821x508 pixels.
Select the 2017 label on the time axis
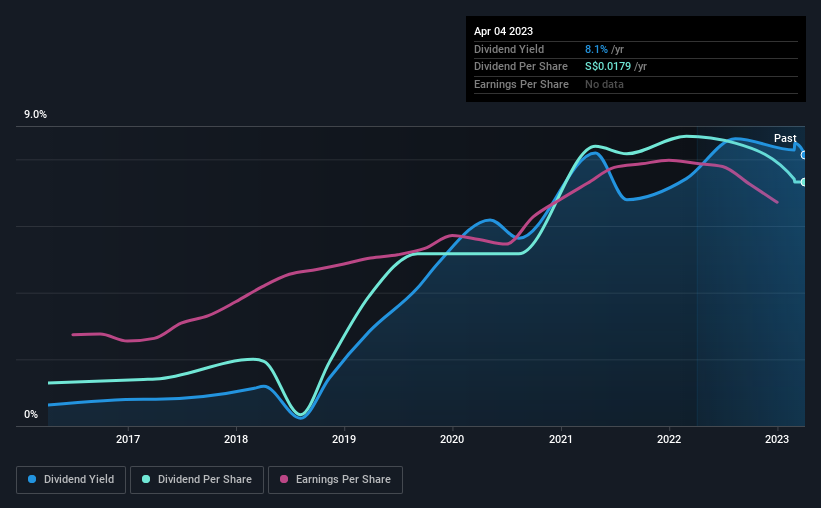pyautogui.click(x=128, y=439)
